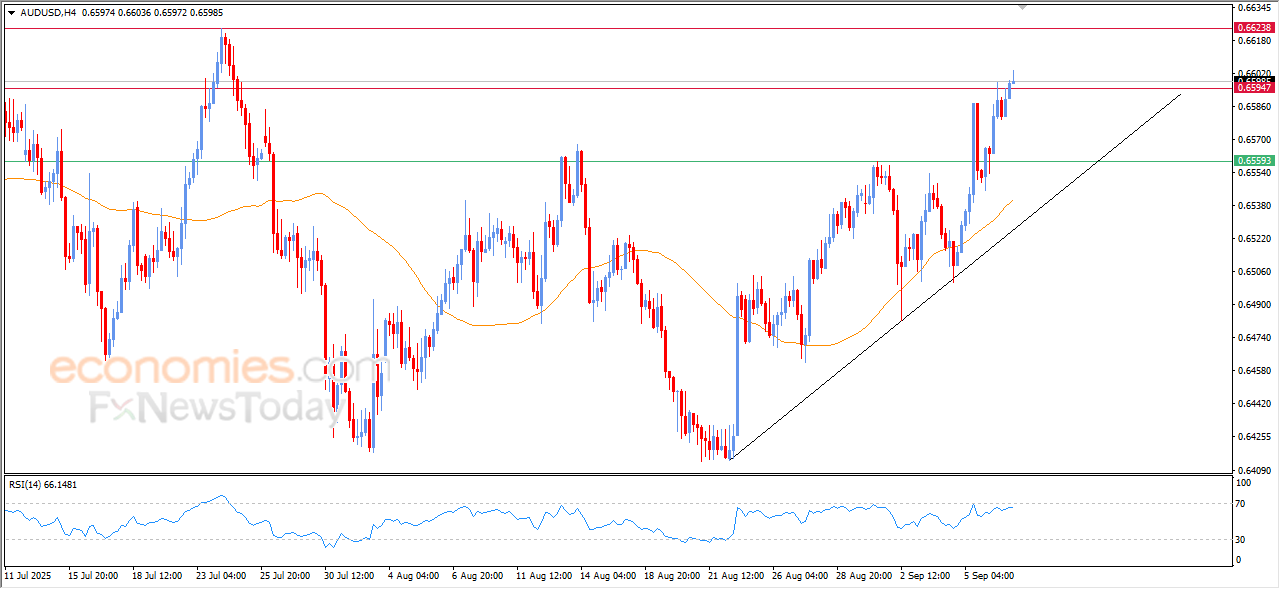Click the 11 Aug 12:00 time label
The width and height of the screenshot is (1280, 589).
[x=543, y=576]
